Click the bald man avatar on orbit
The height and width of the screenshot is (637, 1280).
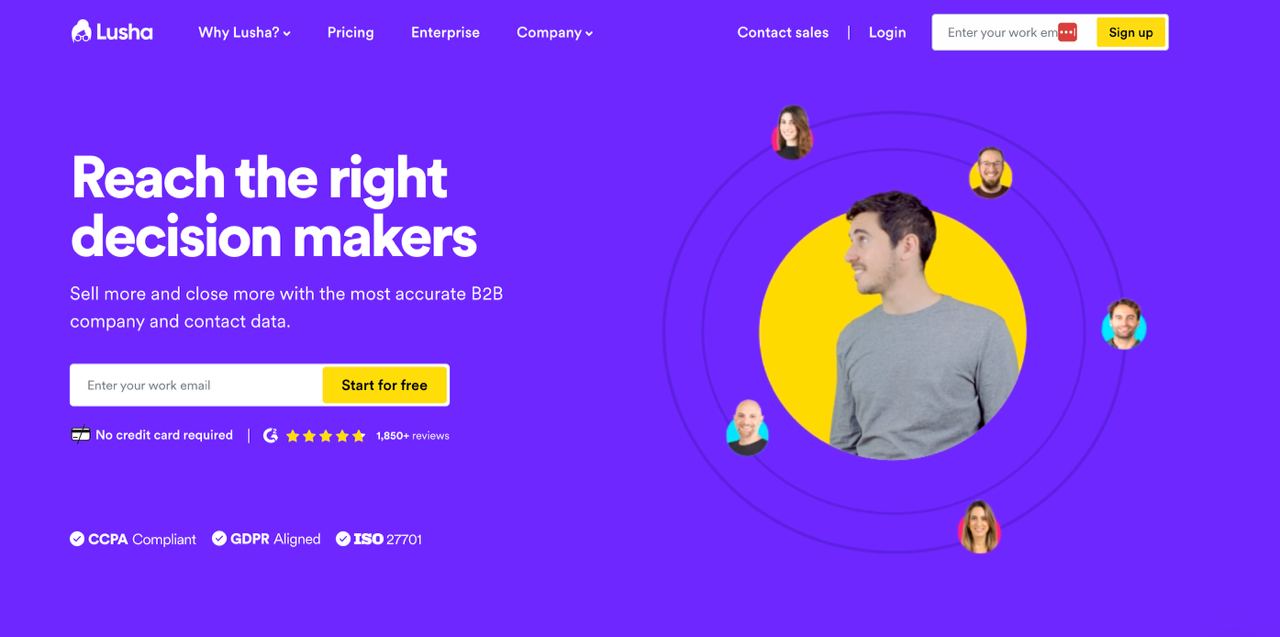click(747, 427)
